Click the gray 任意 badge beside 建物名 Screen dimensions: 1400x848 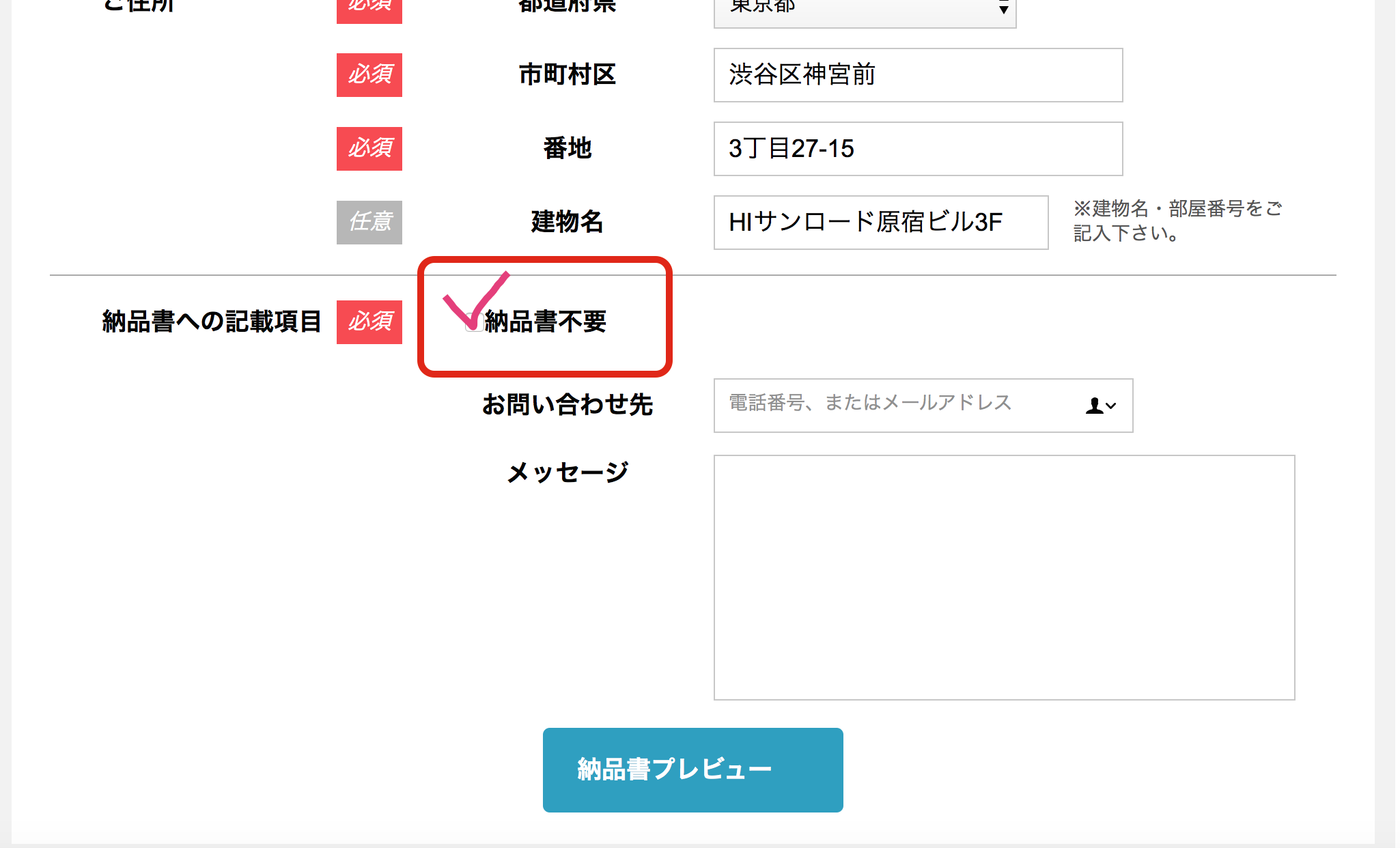[369, 223]
